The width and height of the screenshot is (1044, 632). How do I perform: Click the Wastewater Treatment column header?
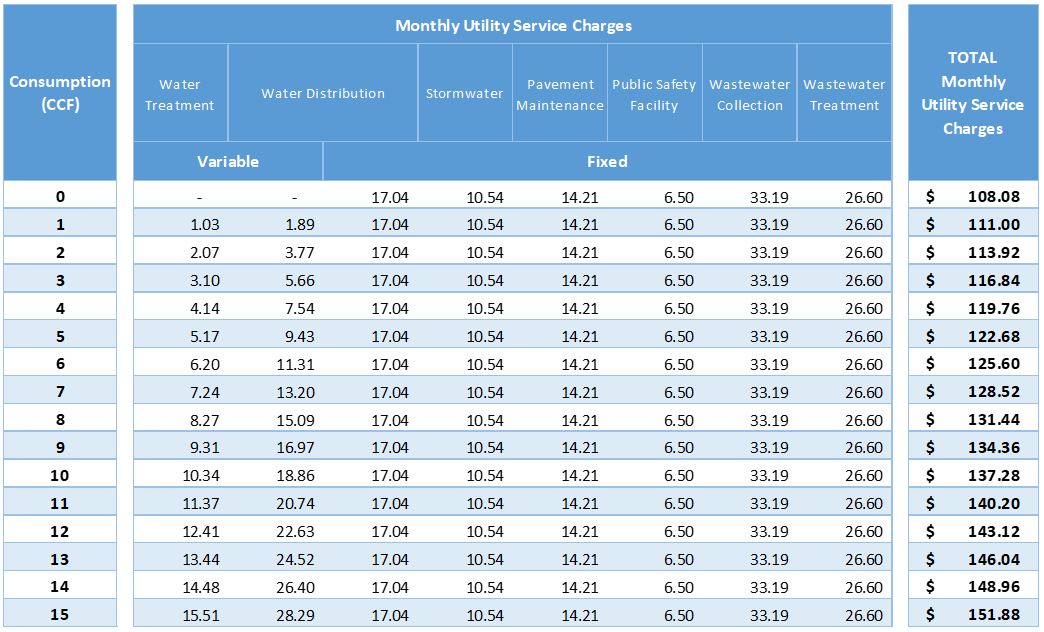[x=844, y=94]
